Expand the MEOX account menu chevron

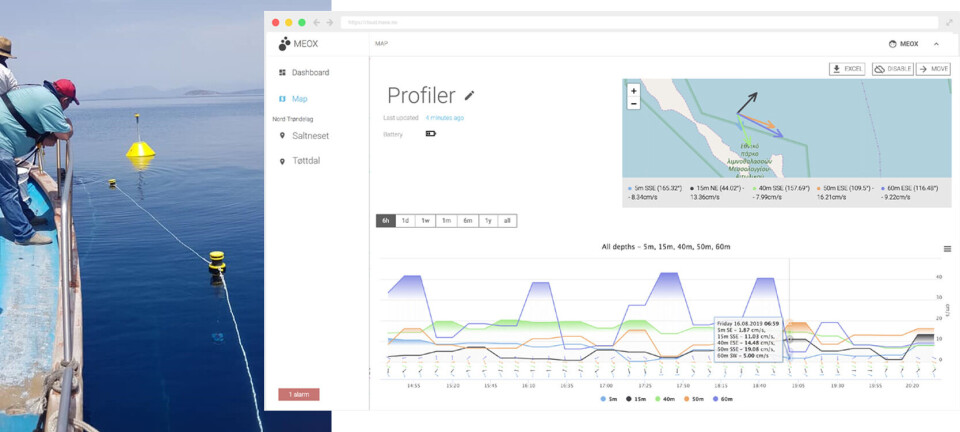point(936,44)
